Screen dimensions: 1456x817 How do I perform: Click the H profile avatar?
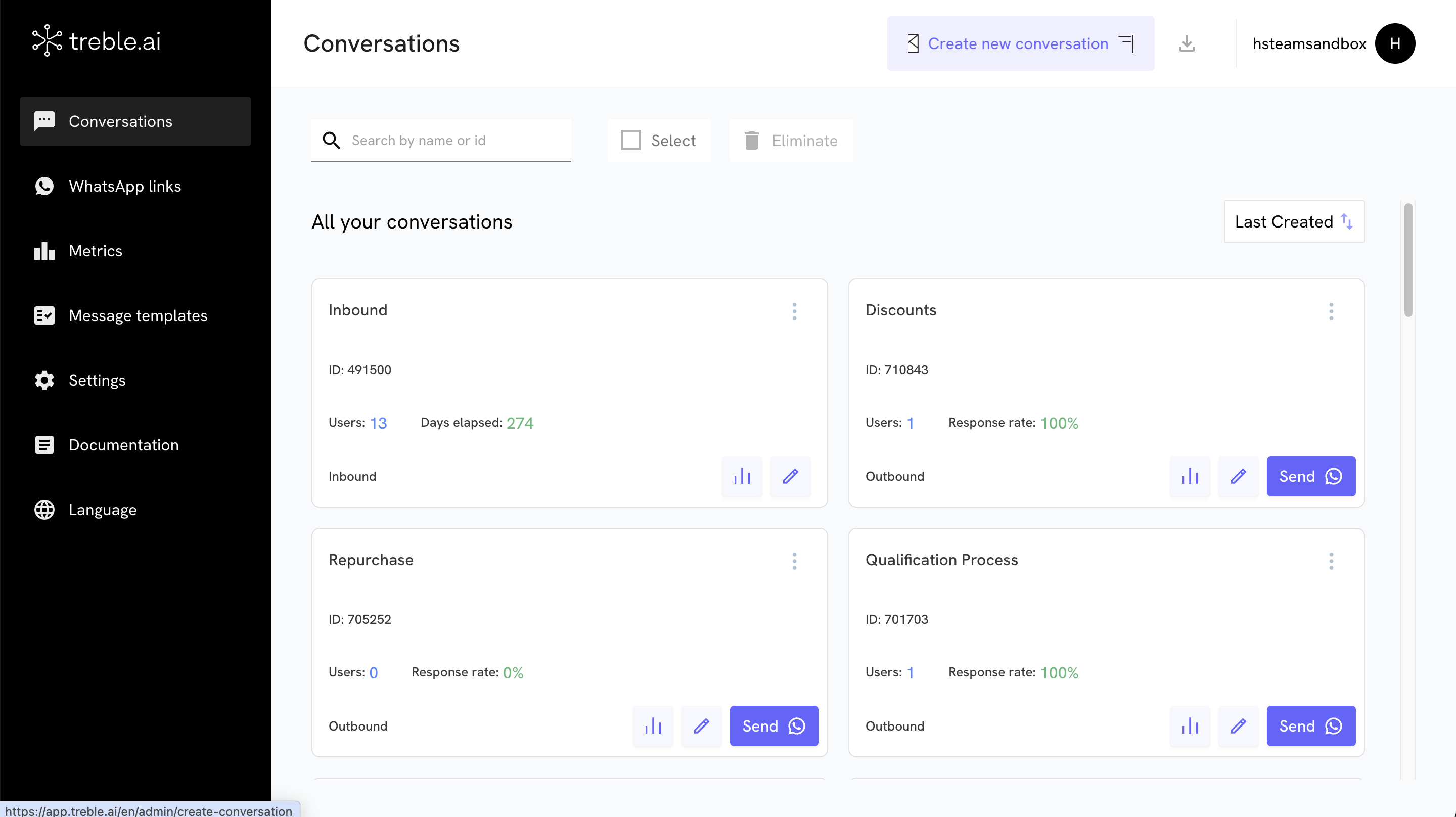1394,43
